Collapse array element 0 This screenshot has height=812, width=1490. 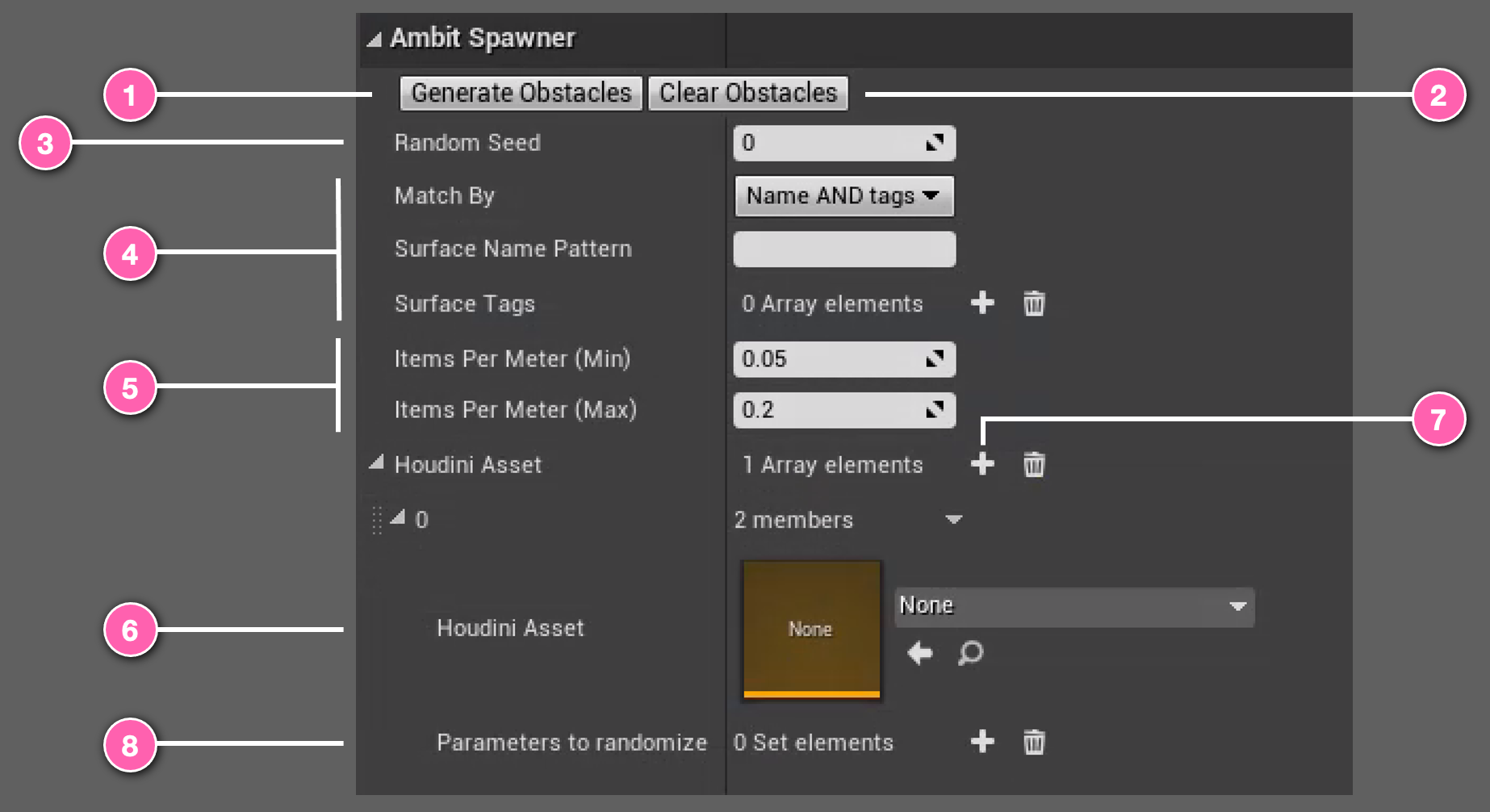(x=397, y=518)
